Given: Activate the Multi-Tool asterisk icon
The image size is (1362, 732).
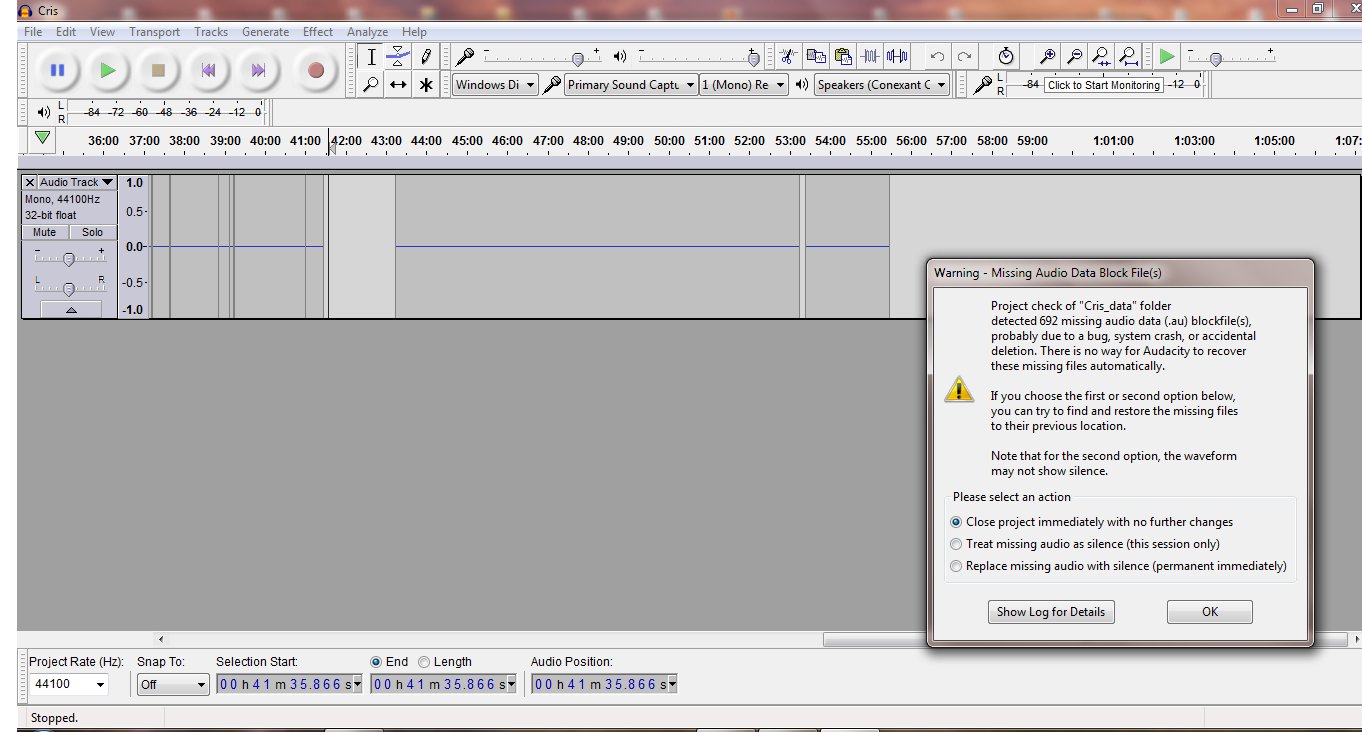Looking at the screenshot, I should point(426,85).
